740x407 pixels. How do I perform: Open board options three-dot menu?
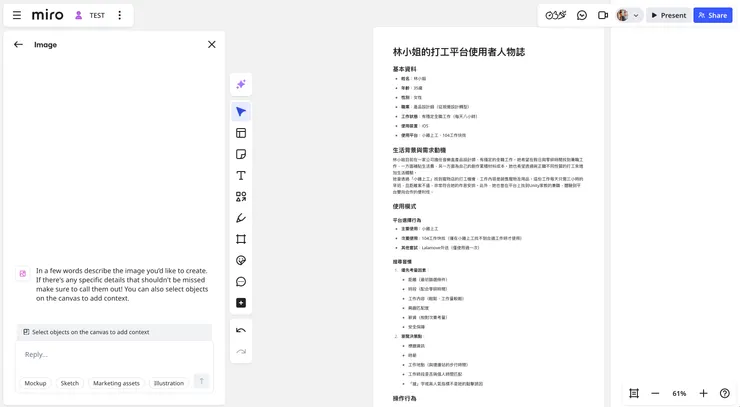pos(119,15)
